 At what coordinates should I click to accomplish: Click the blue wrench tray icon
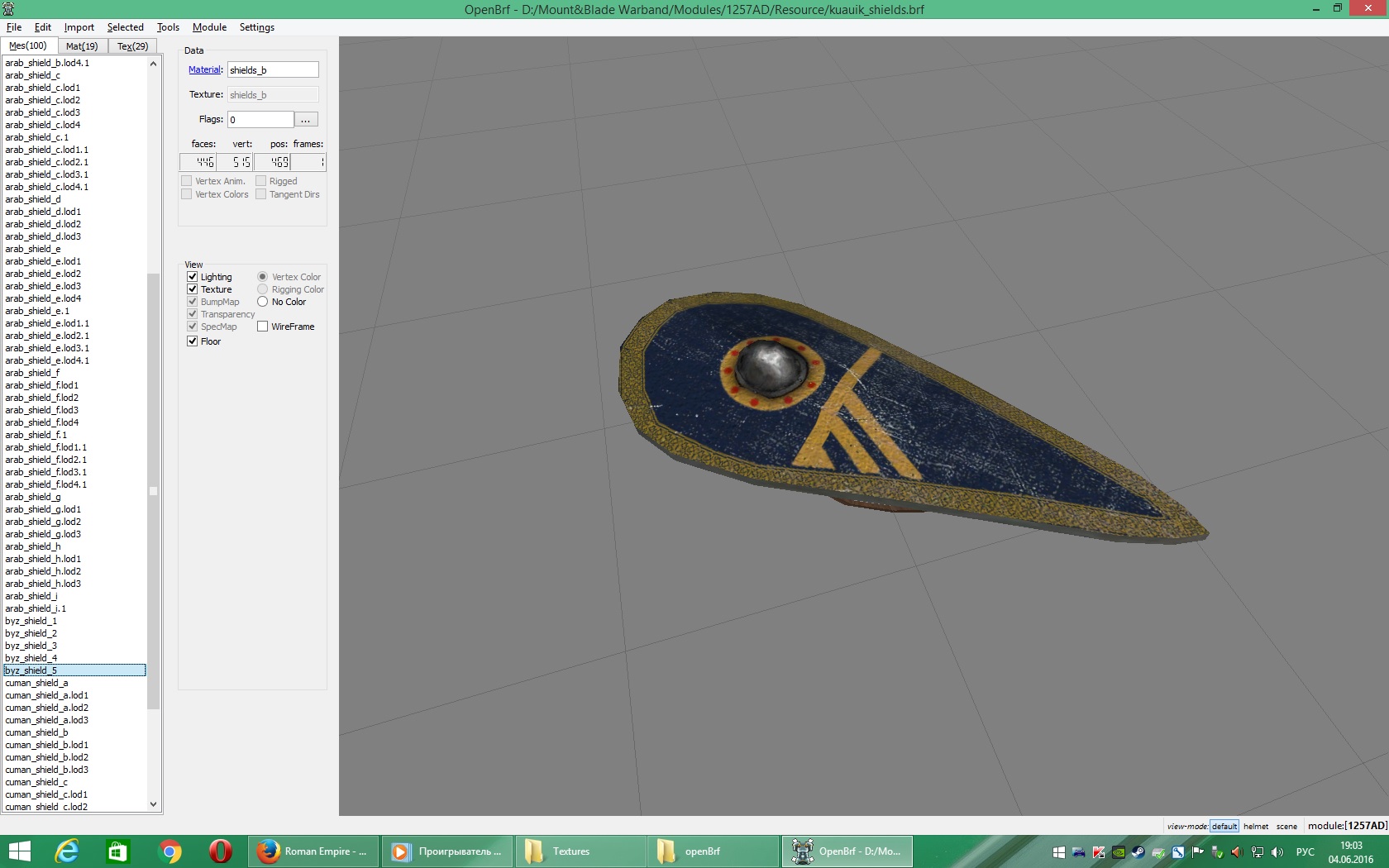point(1178,852)
